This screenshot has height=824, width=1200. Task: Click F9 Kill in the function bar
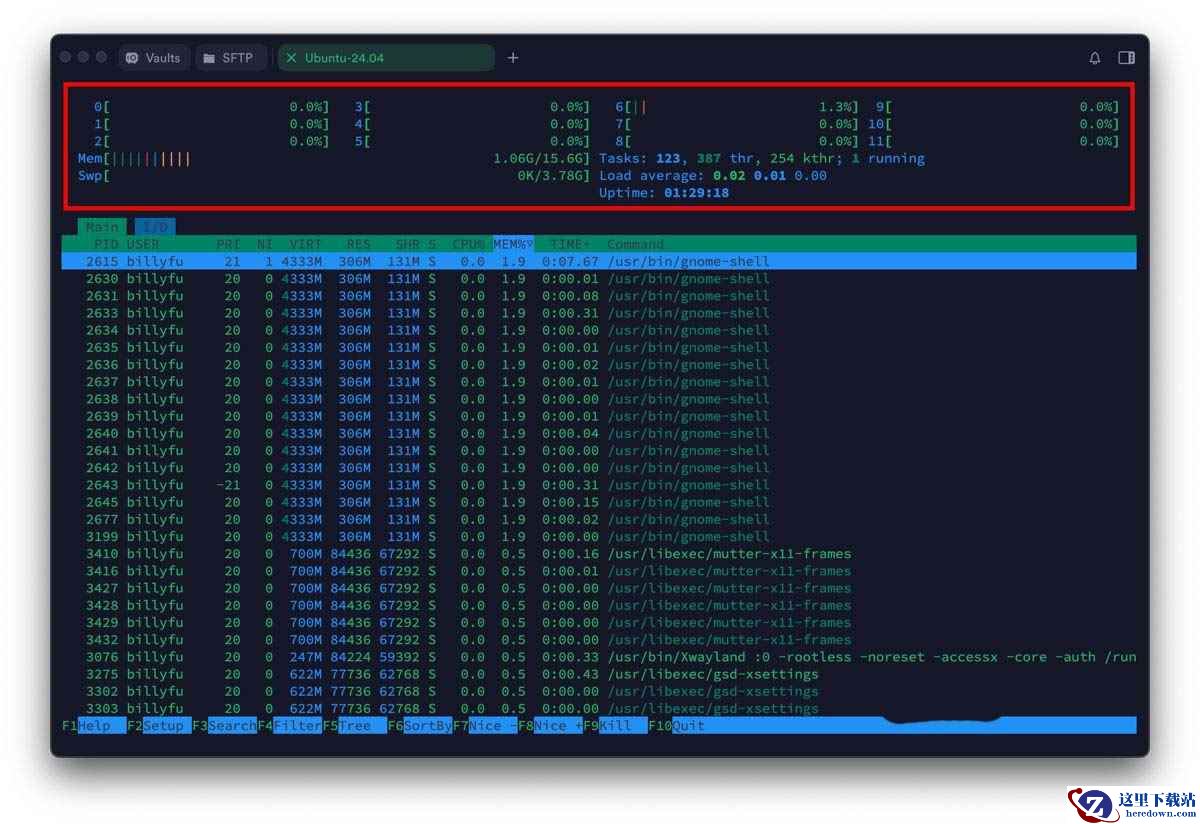[614, 726]
